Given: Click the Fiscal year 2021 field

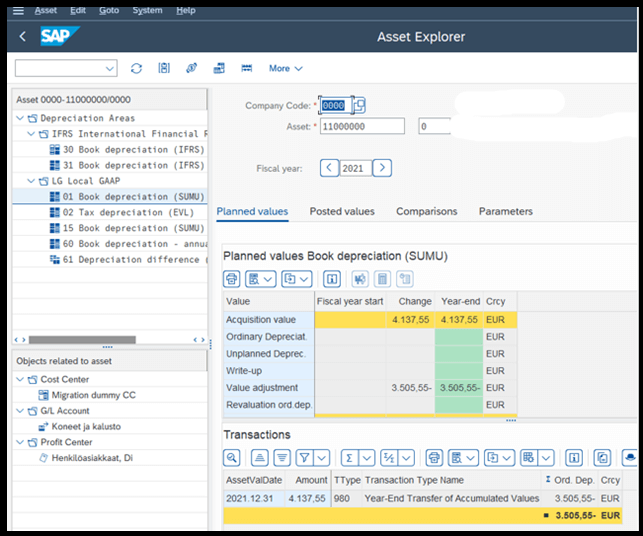Looking at the screenshot, I should click(356, 168).
